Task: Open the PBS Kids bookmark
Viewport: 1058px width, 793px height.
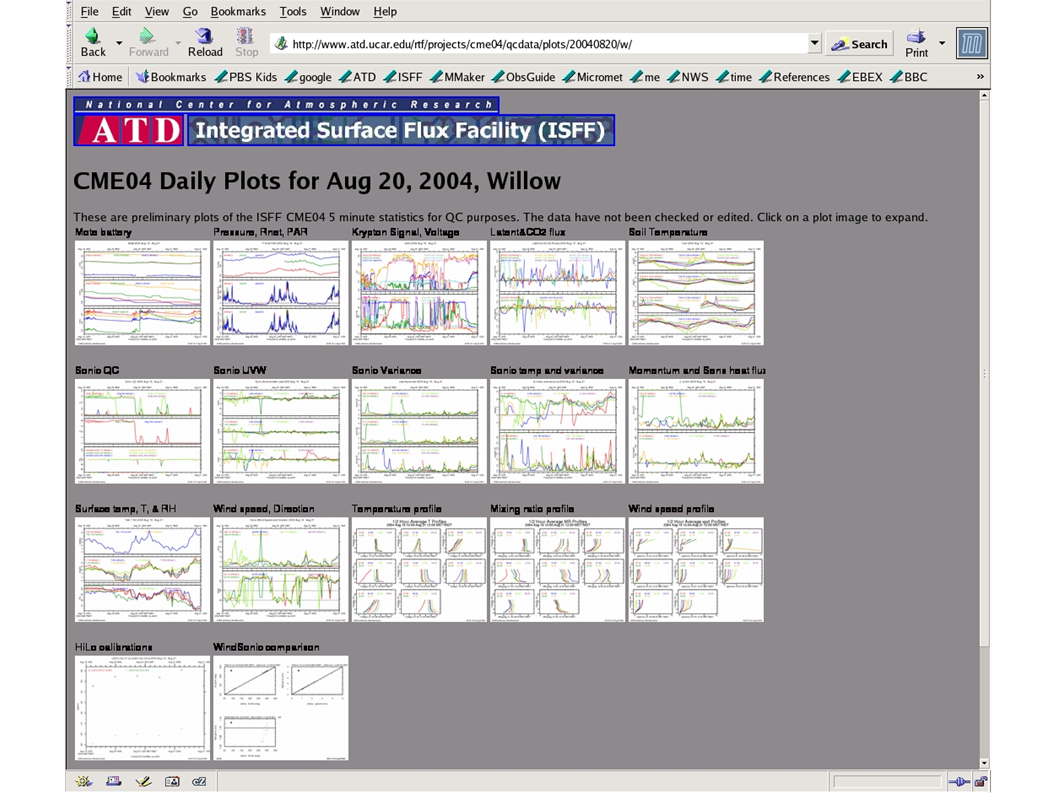Action: 246,77
